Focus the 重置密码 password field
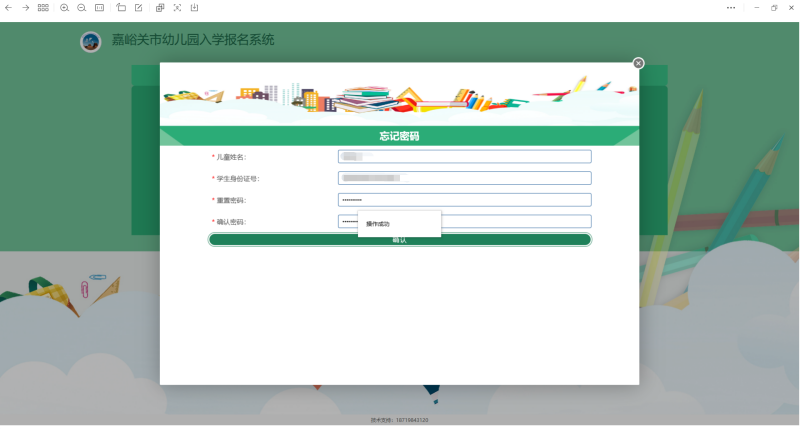This screenshot has height=429, width=800. (465, 200)
